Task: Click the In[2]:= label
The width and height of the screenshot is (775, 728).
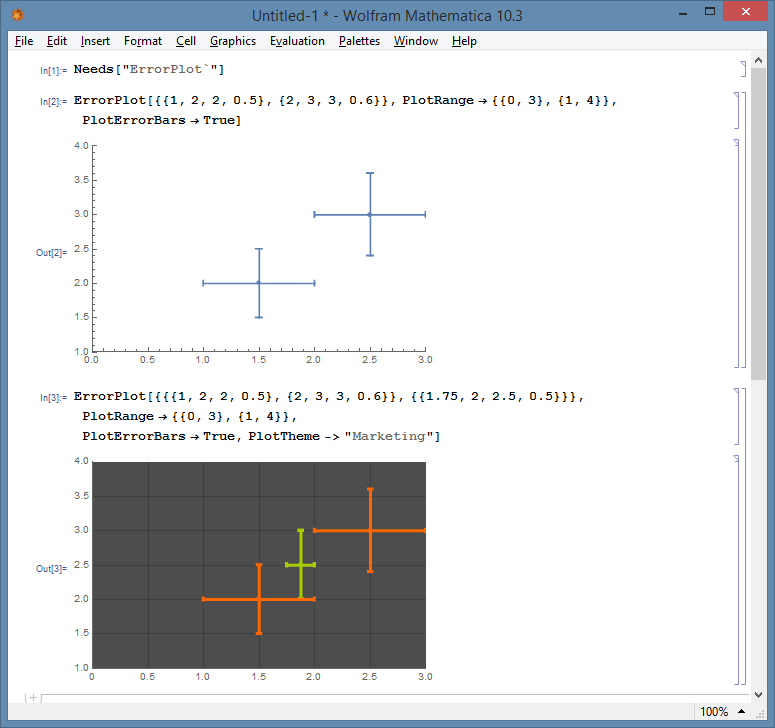Action: tap(53, 101)
